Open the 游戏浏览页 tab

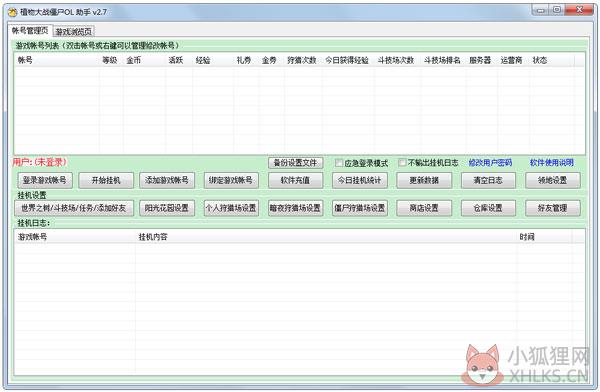[x=73, y=31]
